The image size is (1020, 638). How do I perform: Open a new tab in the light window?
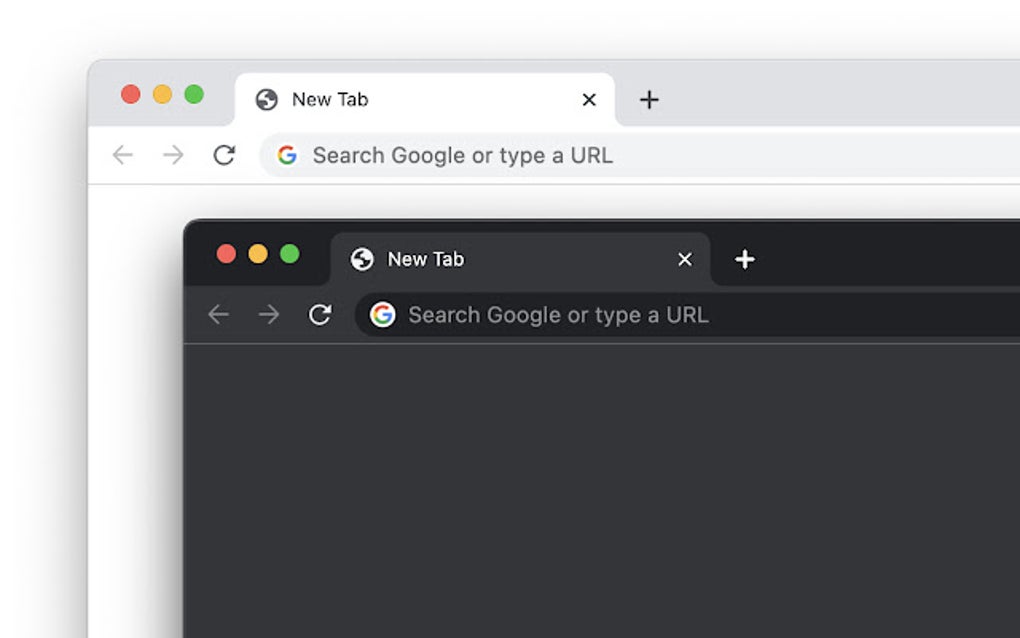tap(649, 100)
